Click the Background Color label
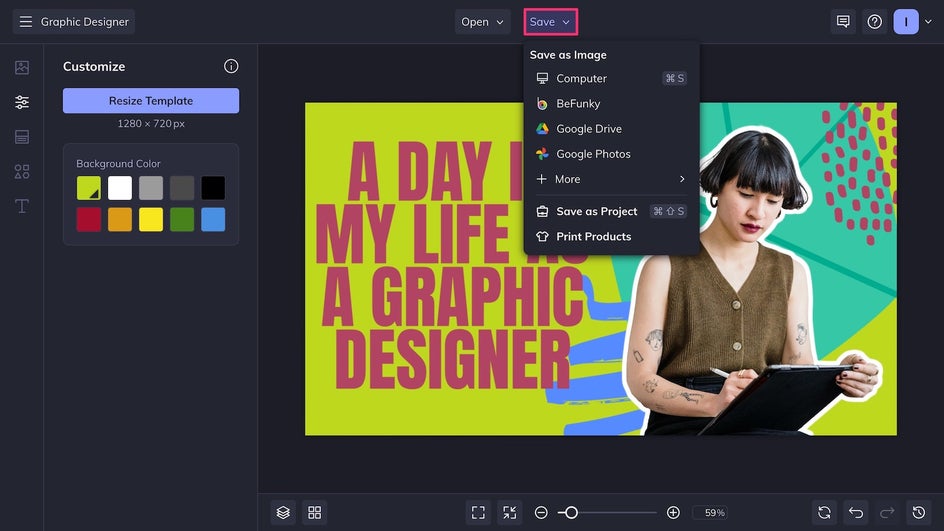944x531 pixels. point(118,163)
